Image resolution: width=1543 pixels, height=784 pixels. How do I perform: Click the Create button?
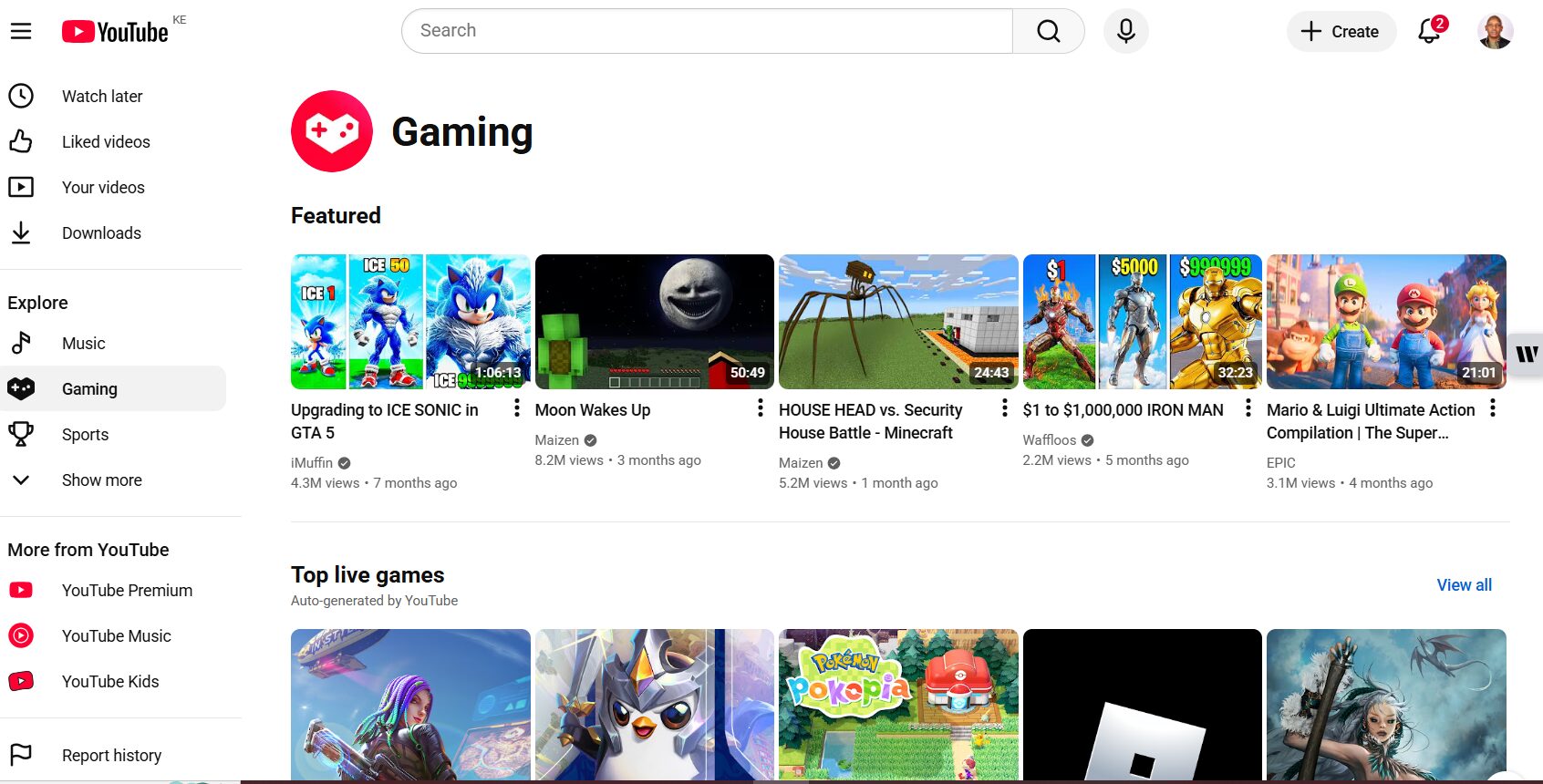1341,32
